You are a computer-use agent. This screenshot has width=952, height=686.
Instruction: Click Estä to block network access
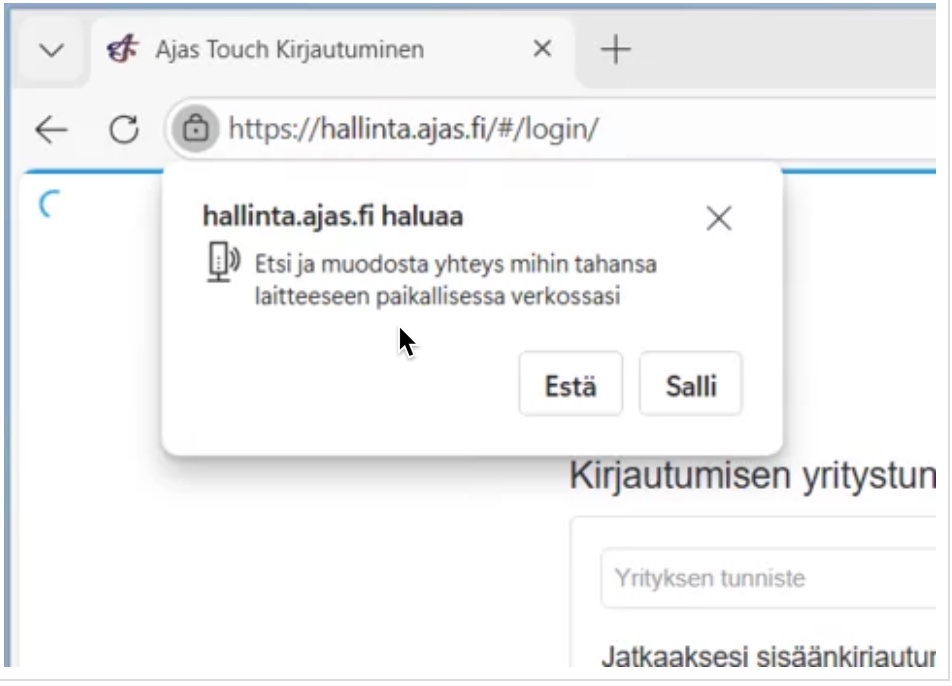tap(570, 384)
